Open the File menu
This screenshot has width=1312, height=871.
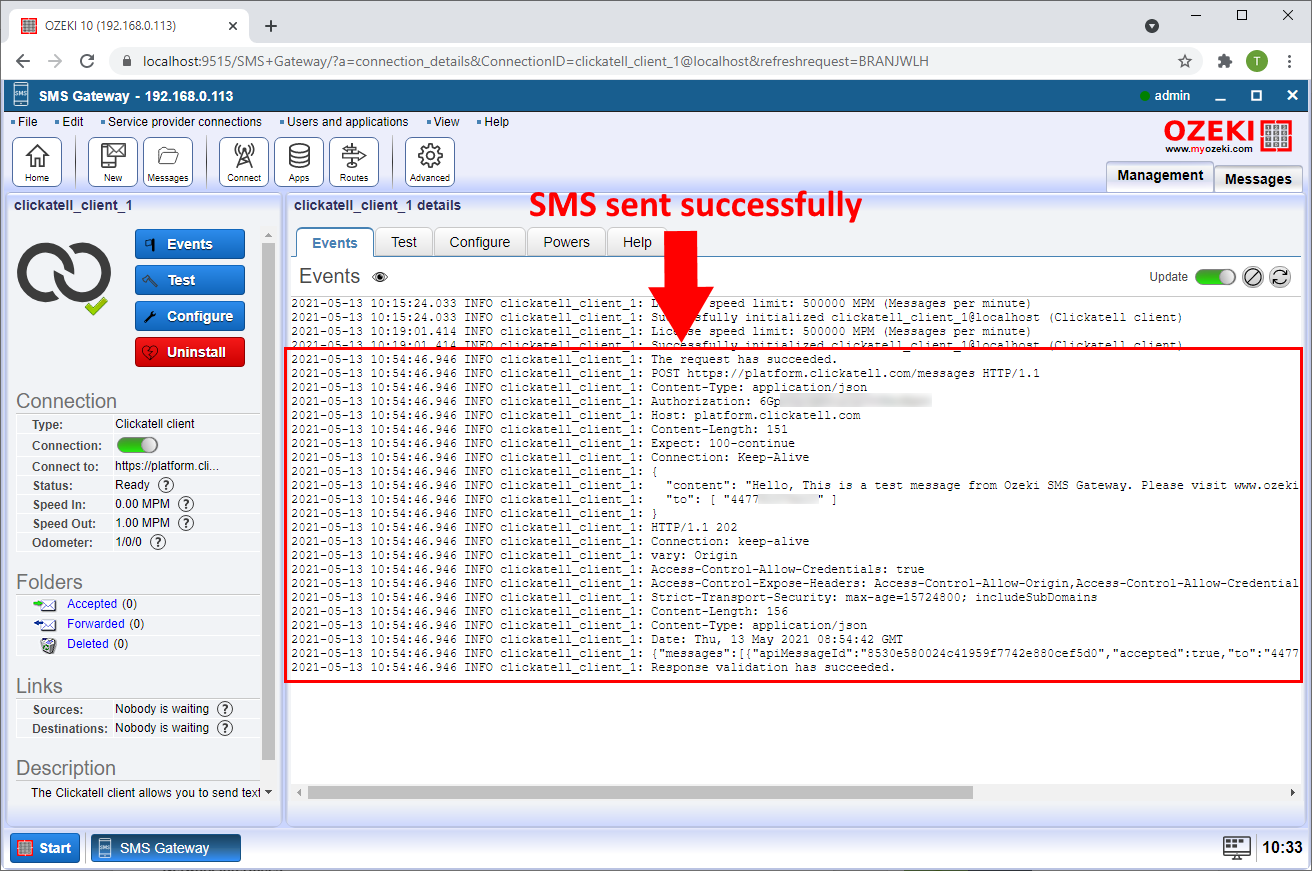tap(27, 122)
